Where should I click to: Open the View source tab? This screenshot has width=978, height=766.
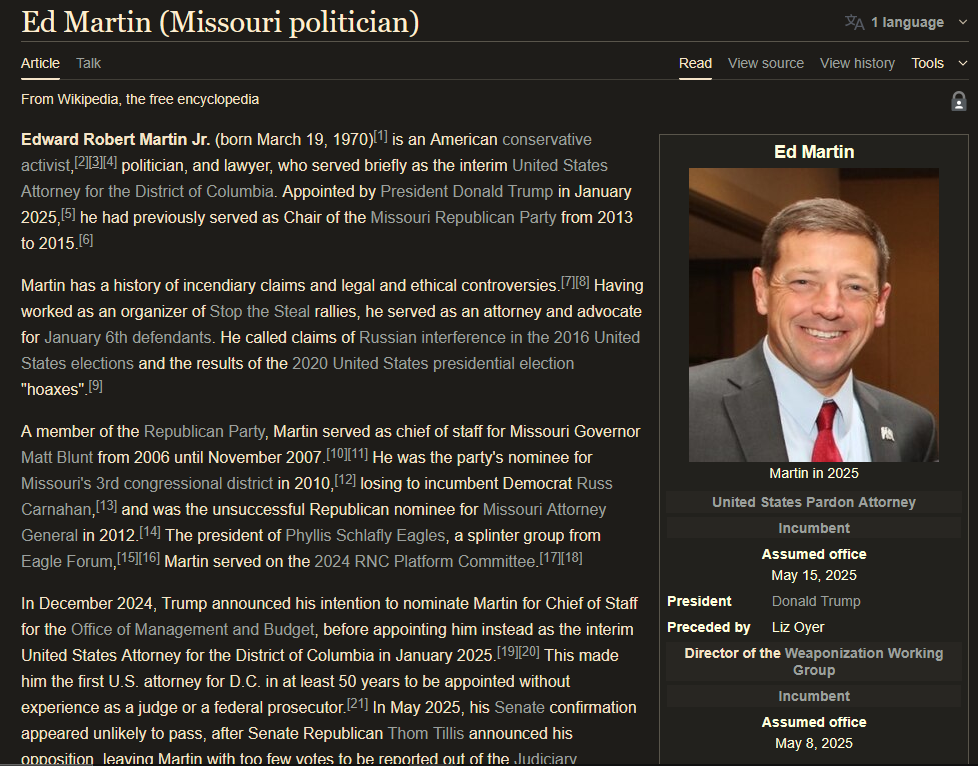pos(766,63)
